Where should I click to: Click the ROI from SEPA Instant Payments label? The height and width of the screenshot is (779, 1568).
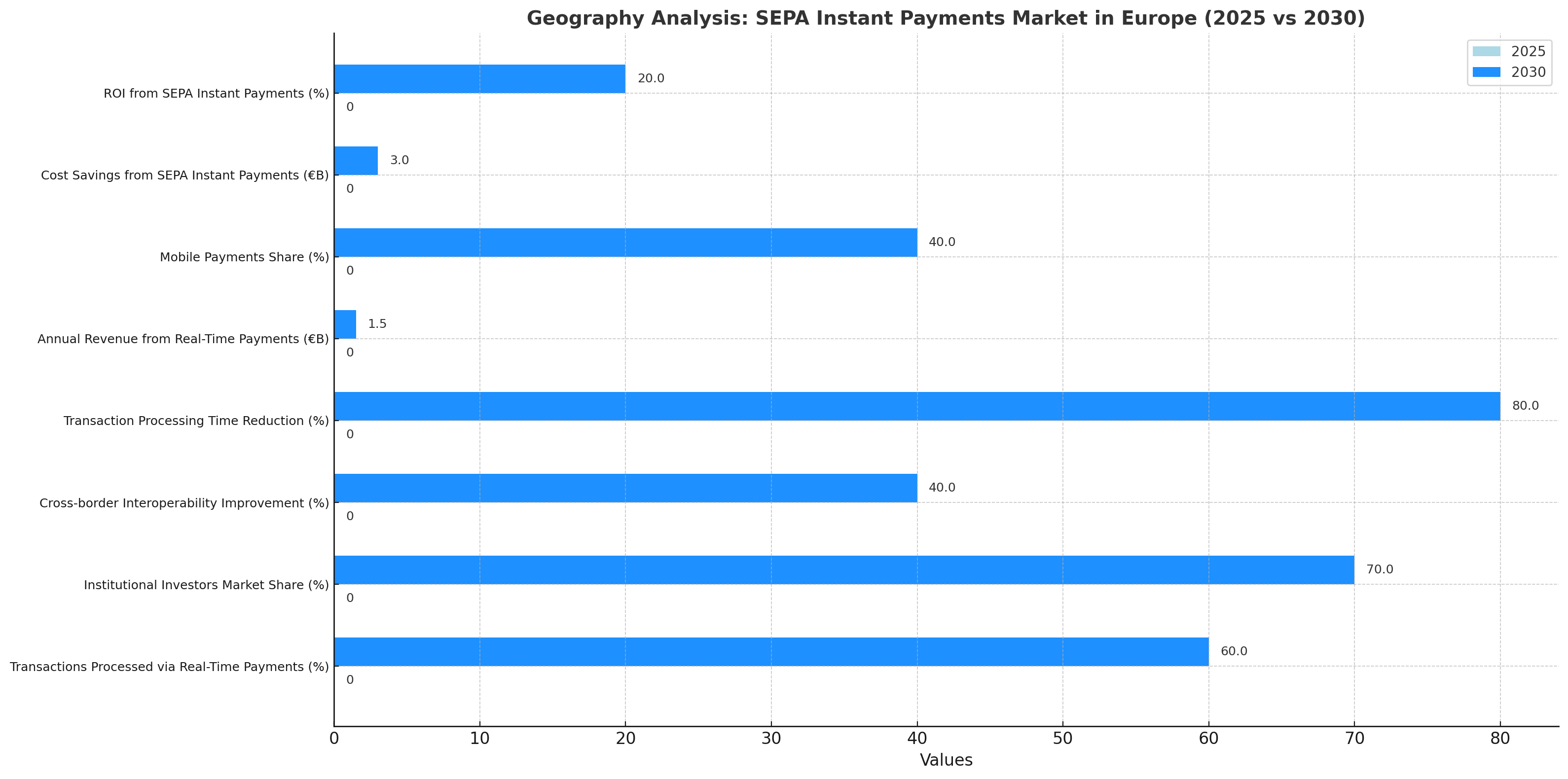(216, 94)
